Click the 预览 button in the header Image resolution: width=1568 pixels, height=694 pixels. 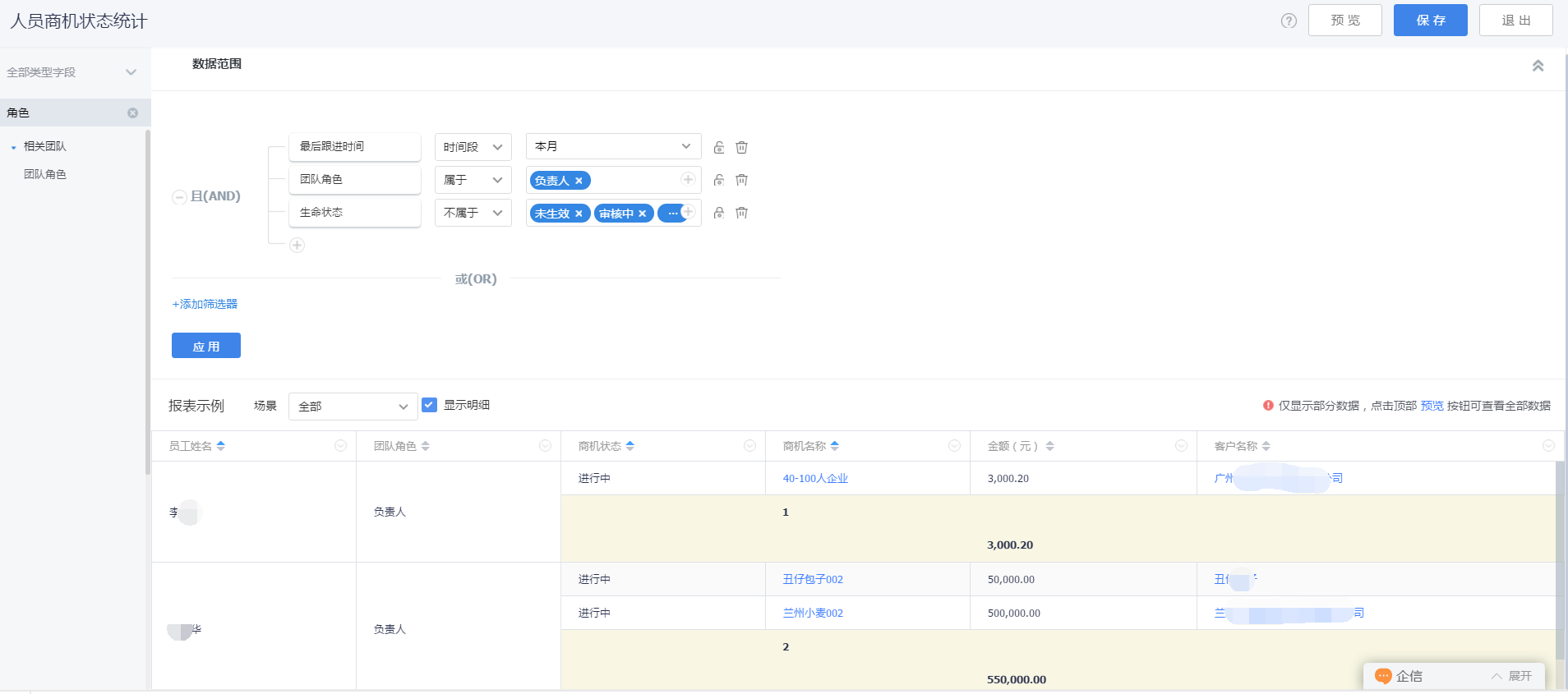pyautogui.click(x=1345, y=21)
